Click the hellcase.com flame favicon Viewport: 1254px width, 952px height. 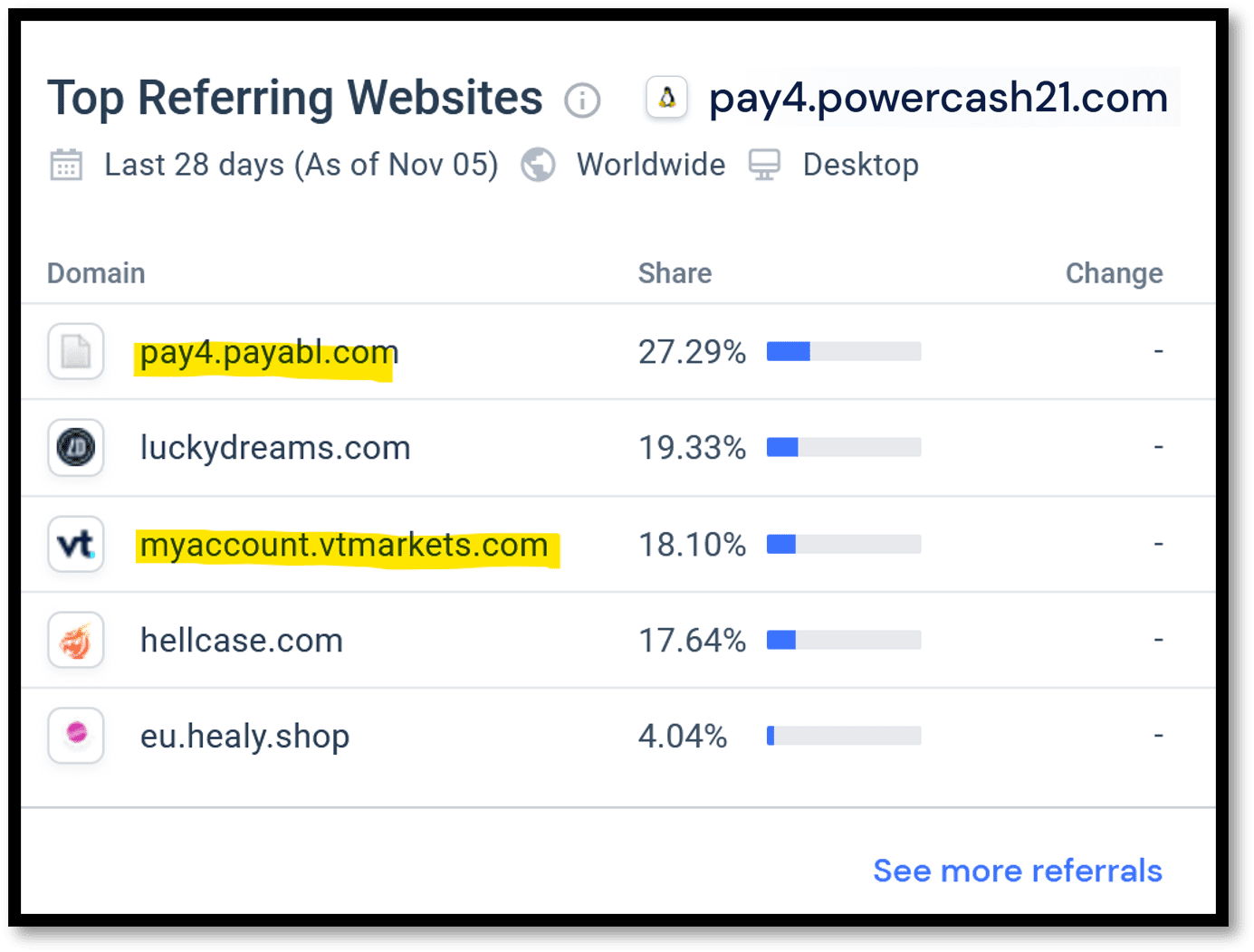click(76, 640)
